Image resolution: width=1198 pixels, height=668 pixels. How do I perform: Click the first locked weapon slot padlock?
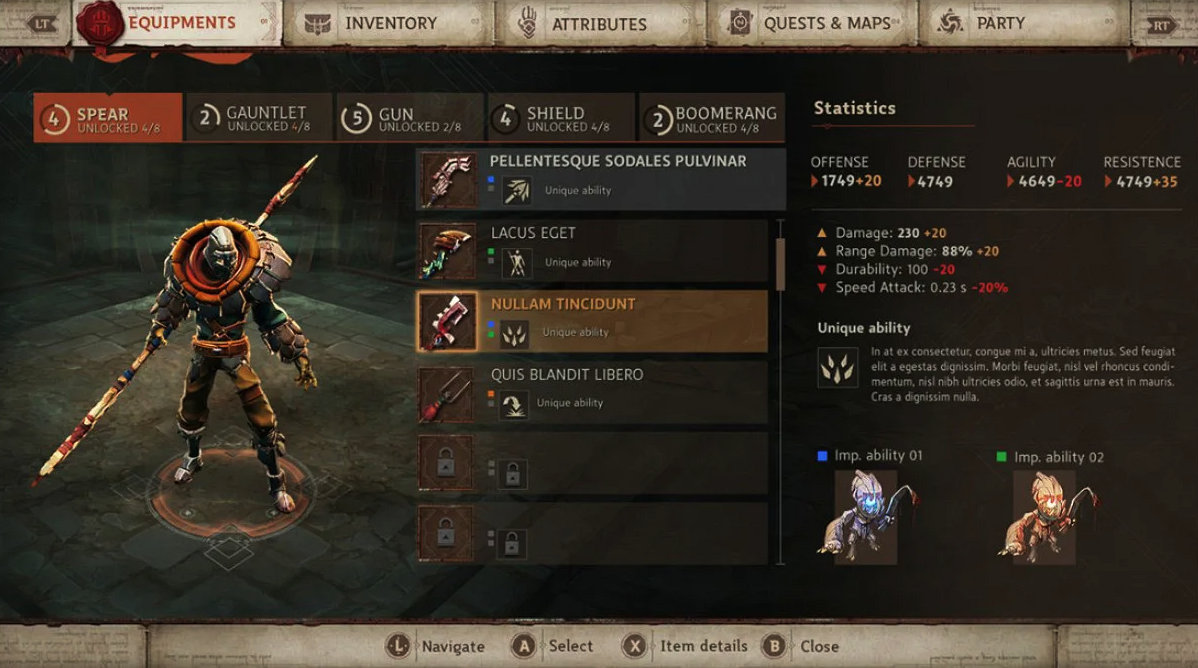point(447,464)
